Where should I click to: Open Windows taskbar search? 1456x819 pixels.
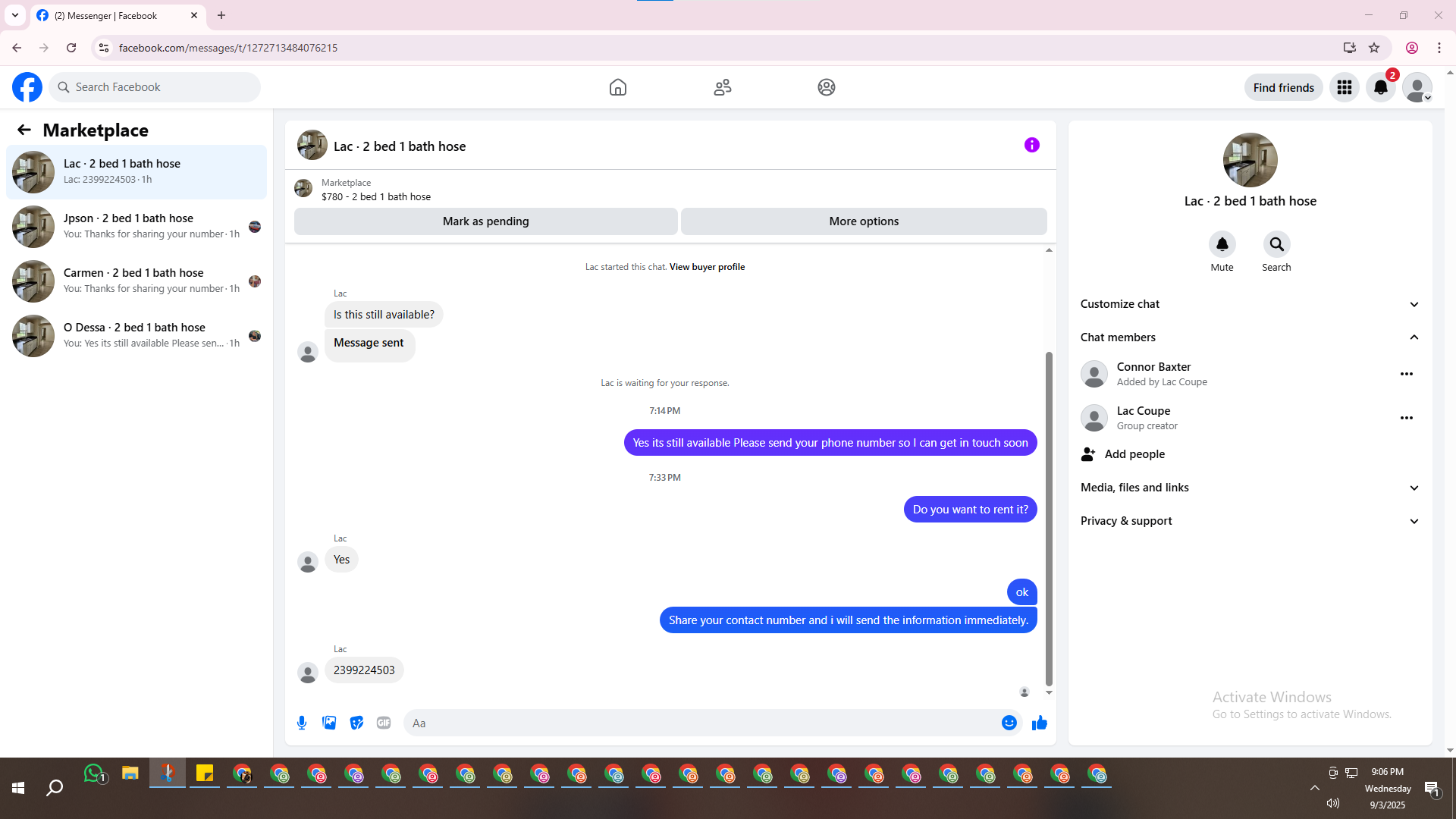55,789
